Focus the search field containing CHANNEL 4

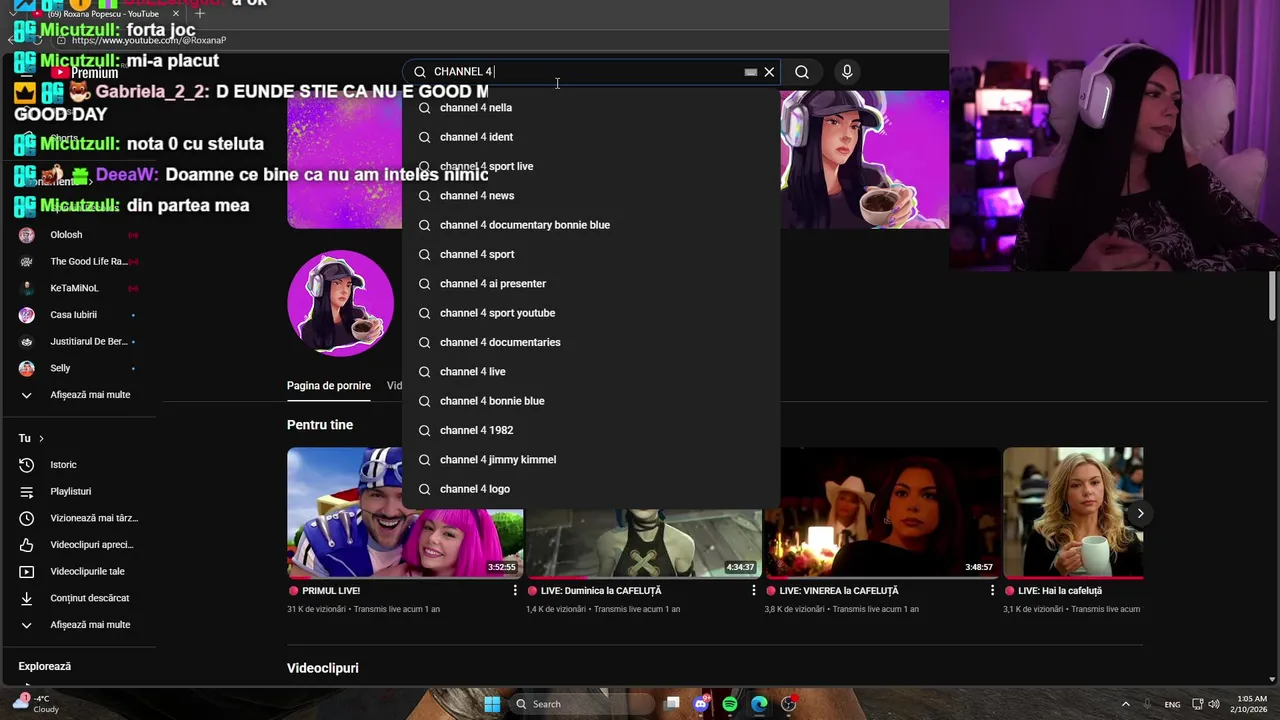pyautogui.click(x=590, y=72)
